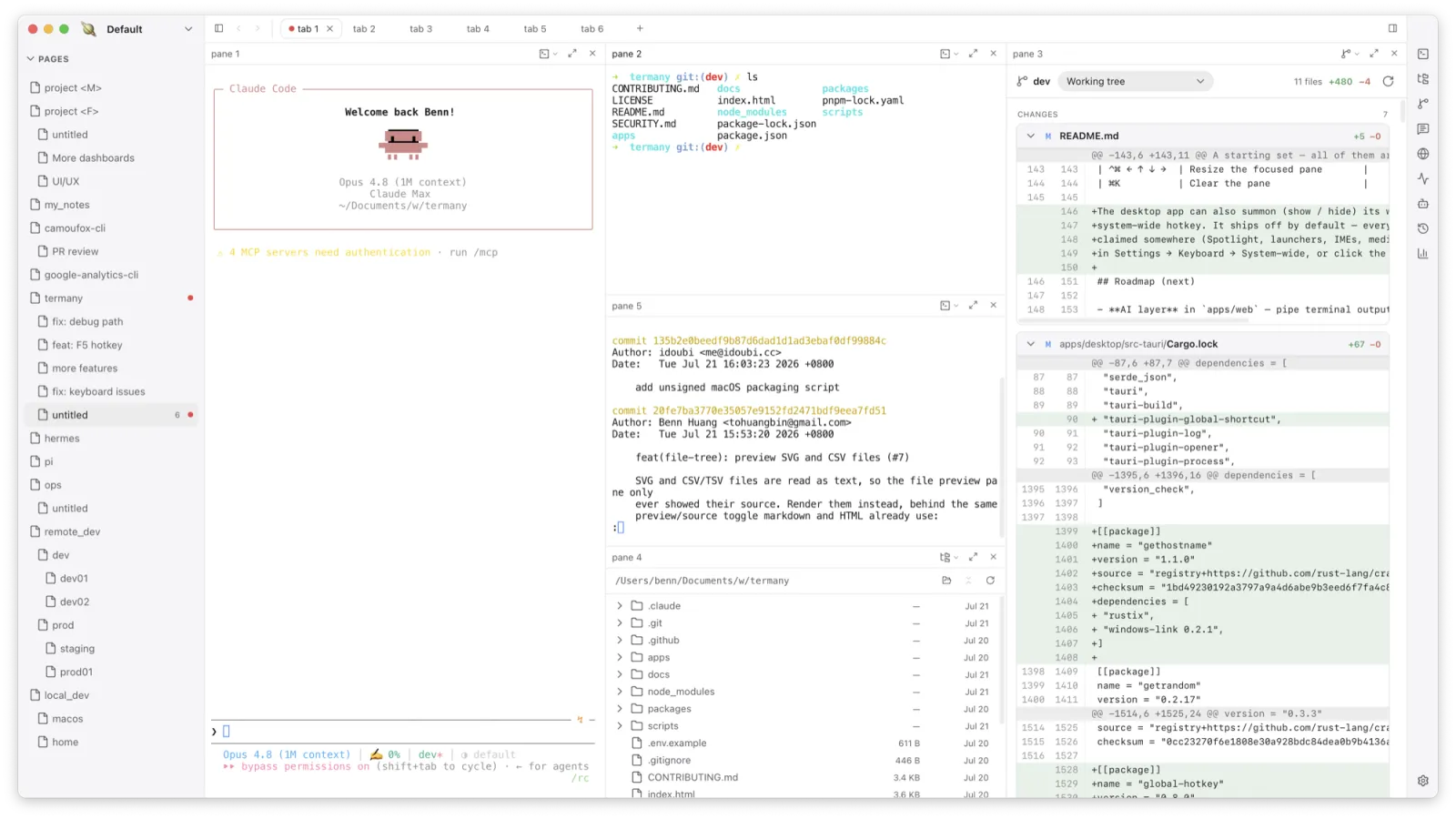Screen dimensions: 1456x819
Task: Open the termany page
Action: [111, 298]
